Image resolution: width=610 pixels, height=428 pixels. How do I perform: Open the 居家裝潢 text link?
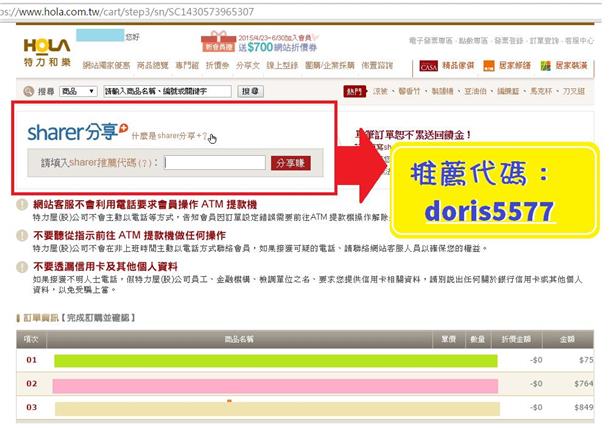[x=571, y=66]
